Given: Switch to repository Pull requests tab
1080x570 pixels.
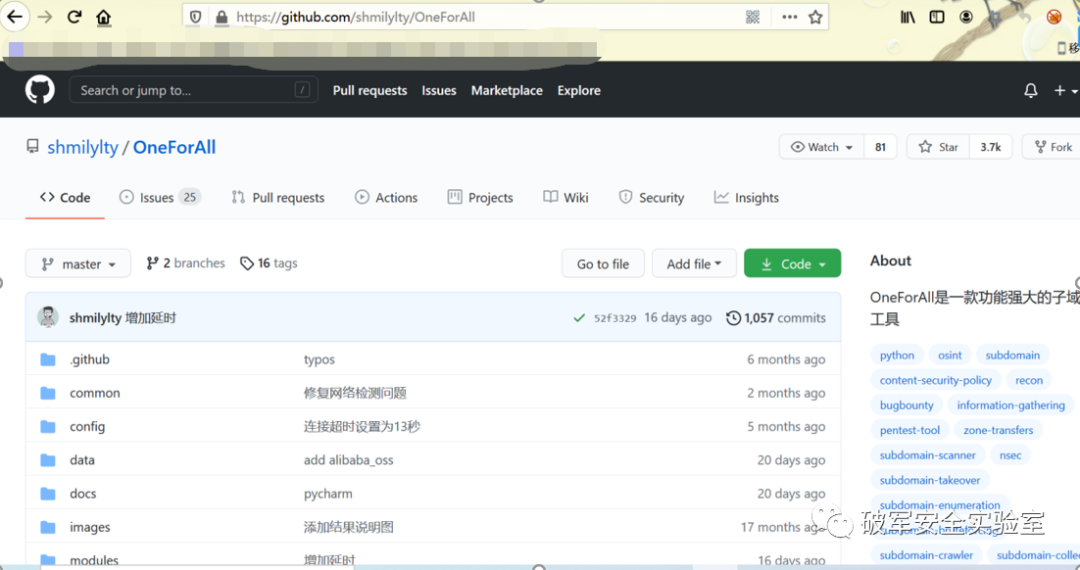Looking at the screenshot, I should [278, 198].
